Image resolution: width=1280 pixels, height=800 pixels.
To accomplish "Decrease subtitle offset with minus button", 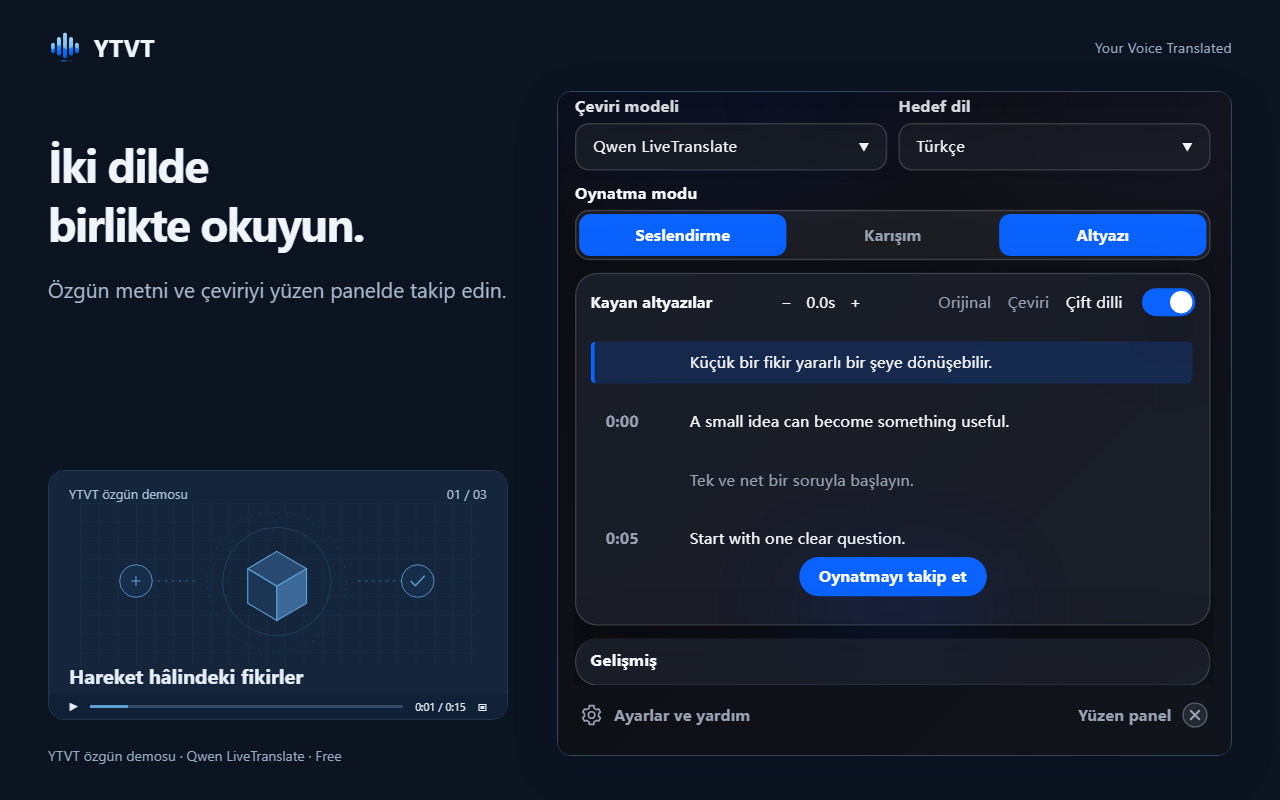I will 786,303.
